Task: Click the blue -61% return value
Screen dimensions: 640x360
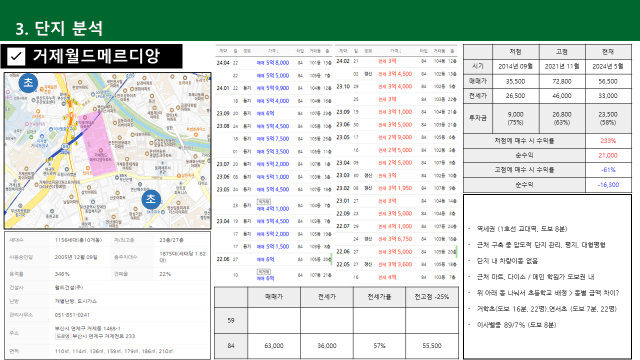Action: 608,170
